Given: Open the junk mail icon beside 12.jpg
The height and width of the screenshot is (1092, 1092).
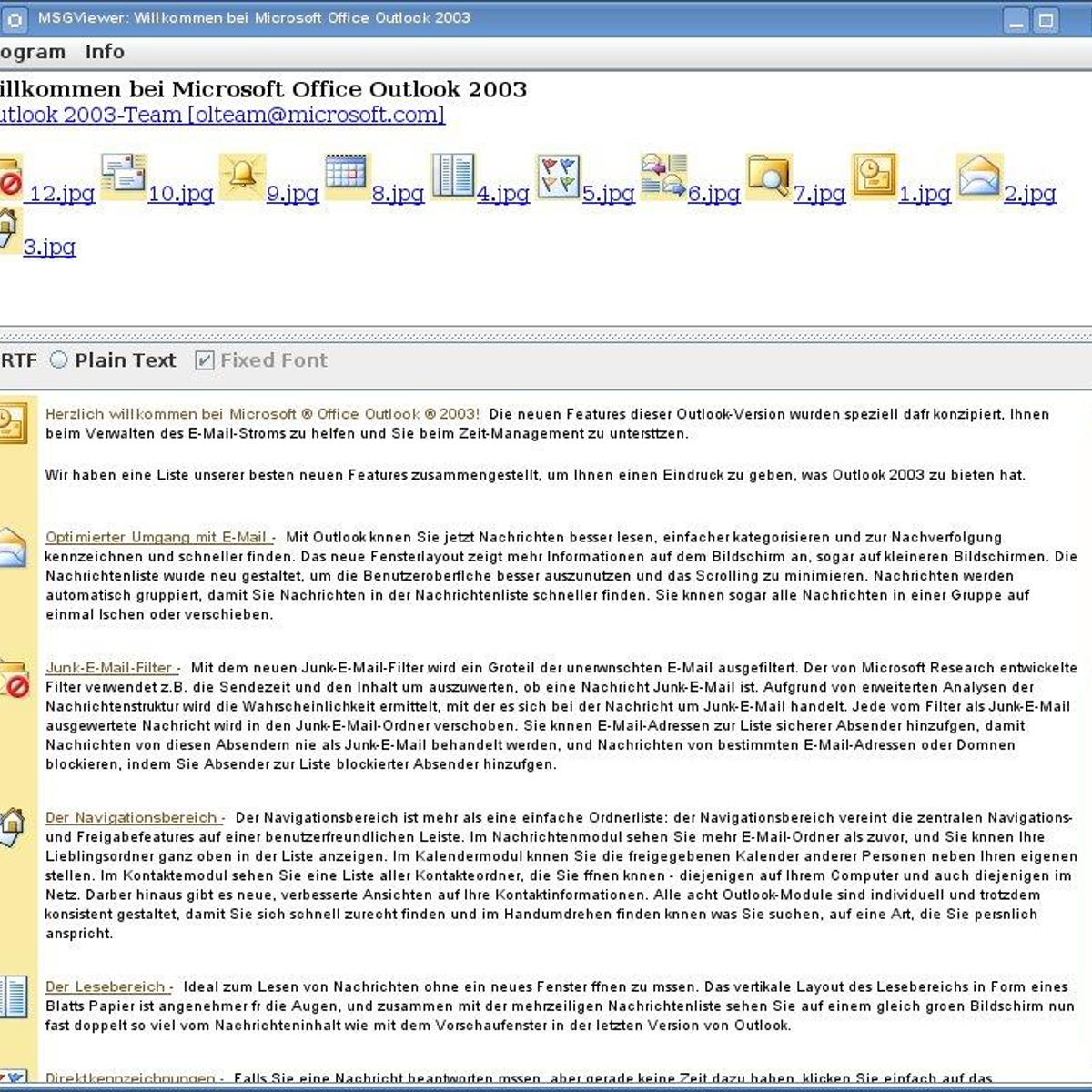Looking at the screenshot, I should click(10, 178).
